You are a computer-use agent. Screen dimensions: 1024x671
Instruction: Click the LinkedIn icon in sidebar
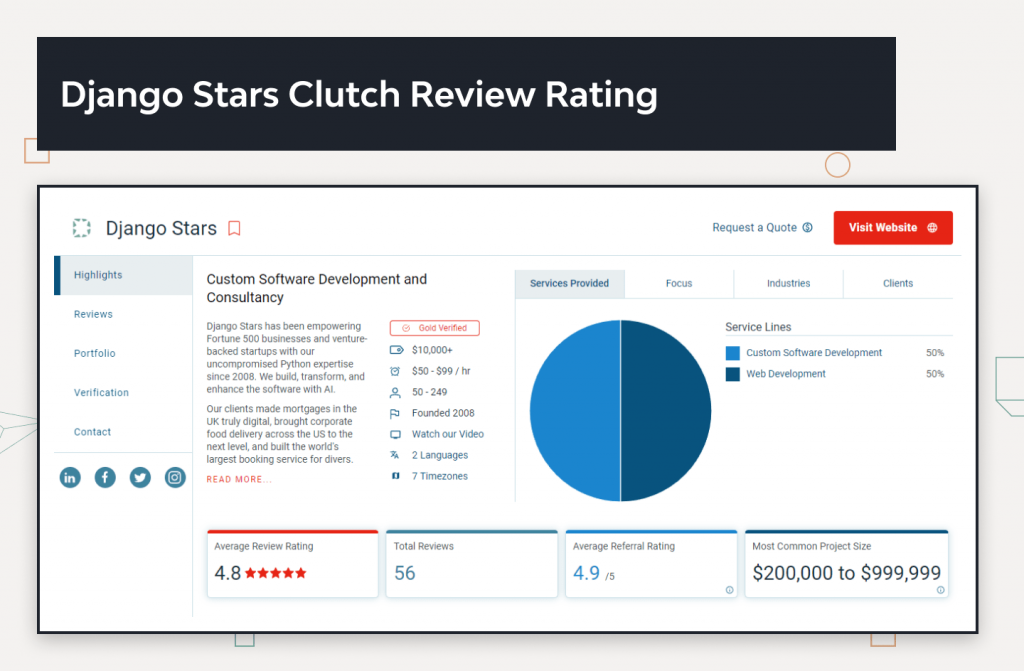click(70, 478)
